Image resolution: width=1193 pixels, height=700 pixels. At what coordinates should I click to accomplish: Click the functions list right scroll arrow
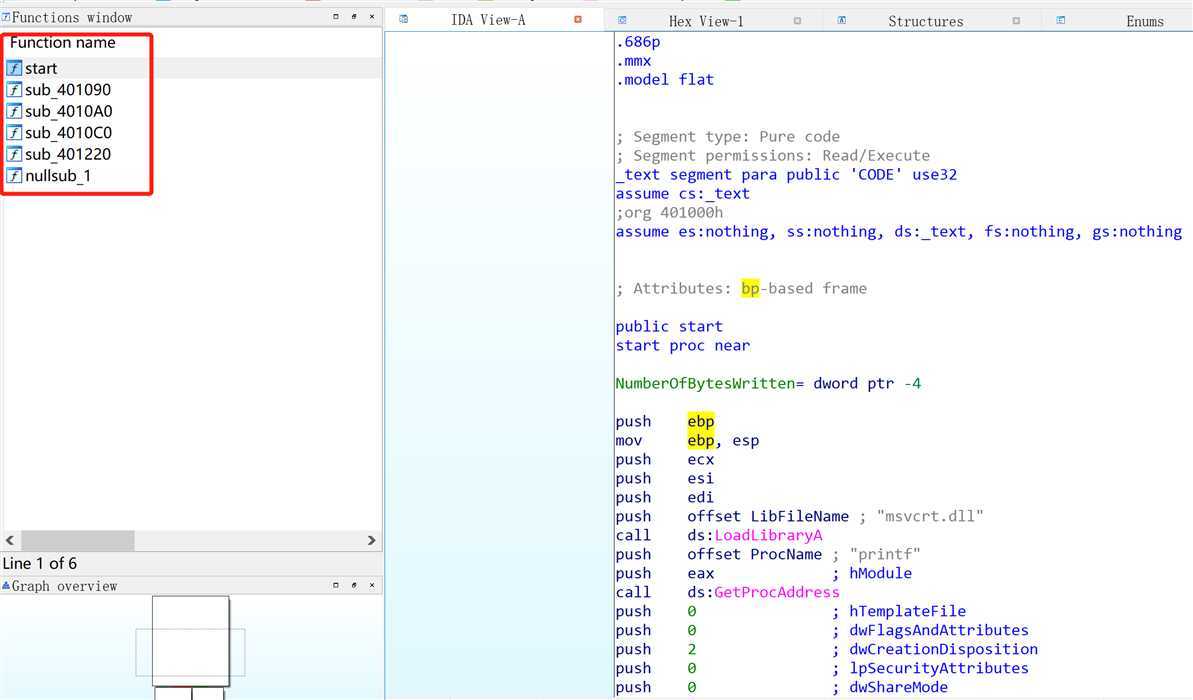pos(371,540)
